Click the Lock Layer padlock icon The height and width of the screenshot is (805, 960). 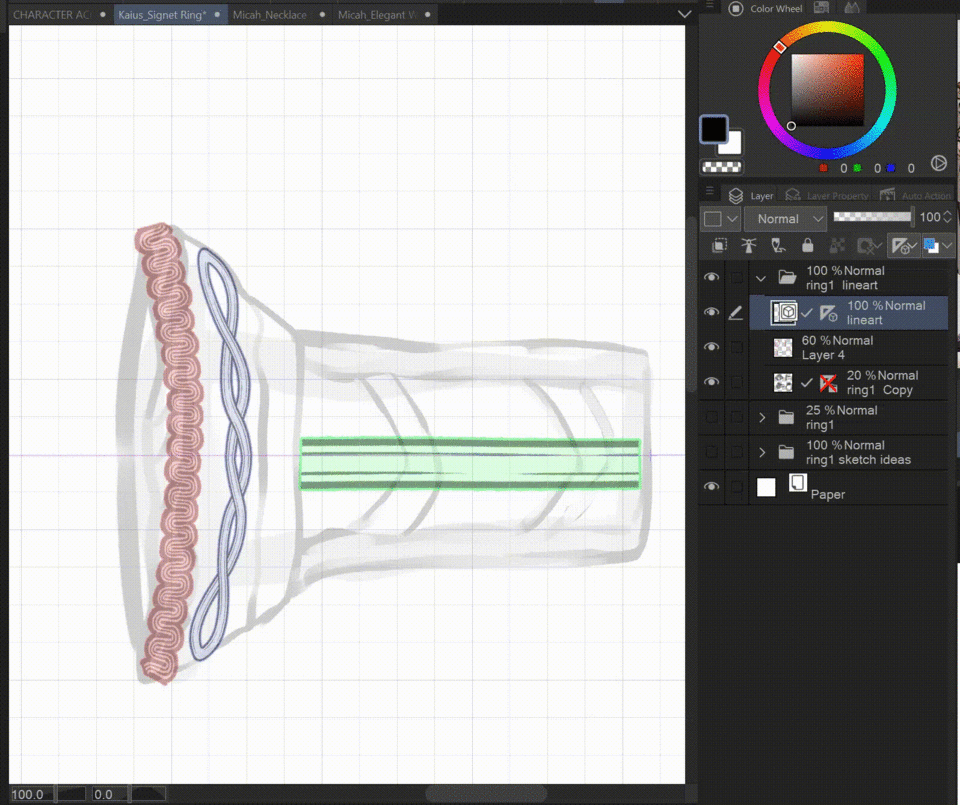(x=808, y=246)
